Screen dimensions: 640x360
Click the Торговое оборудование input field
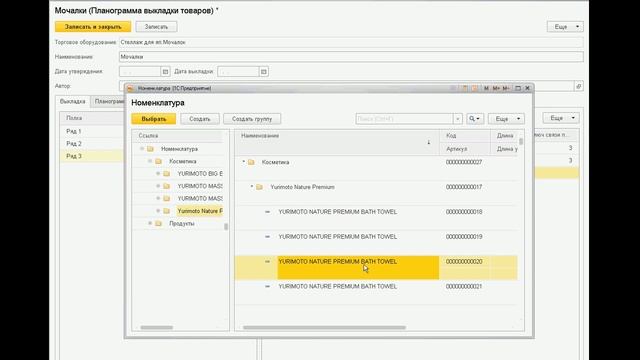coord(351,42)
